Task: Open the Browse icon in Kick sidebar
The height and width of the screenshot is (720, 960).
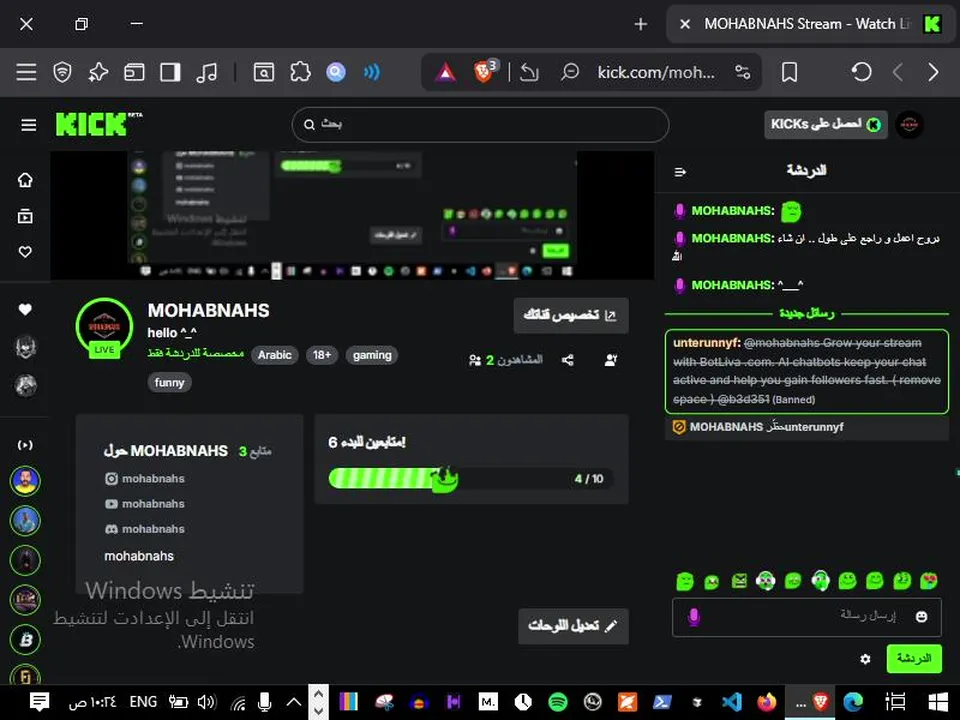Action: tap(25, 216)
